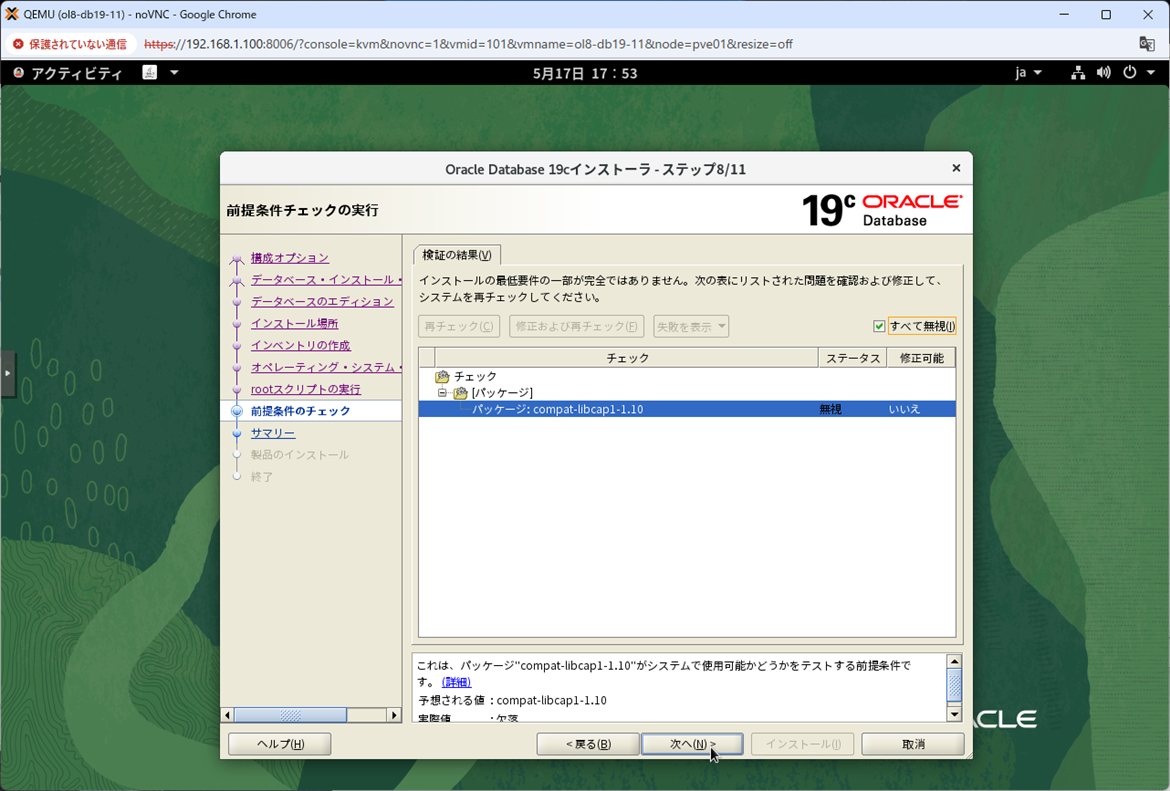Click the volume speaker icon
Viewport: 1170px width, 791px height.
point(1104,72)
